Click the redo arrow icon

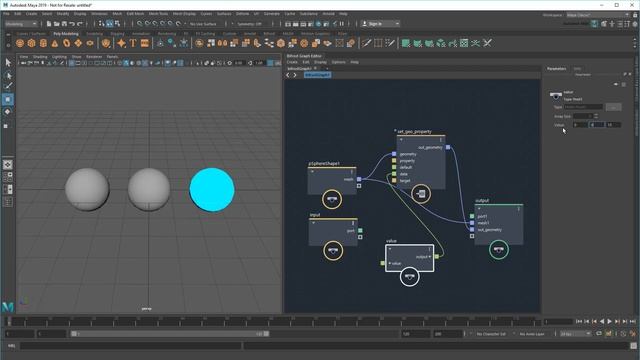point(80,24)
